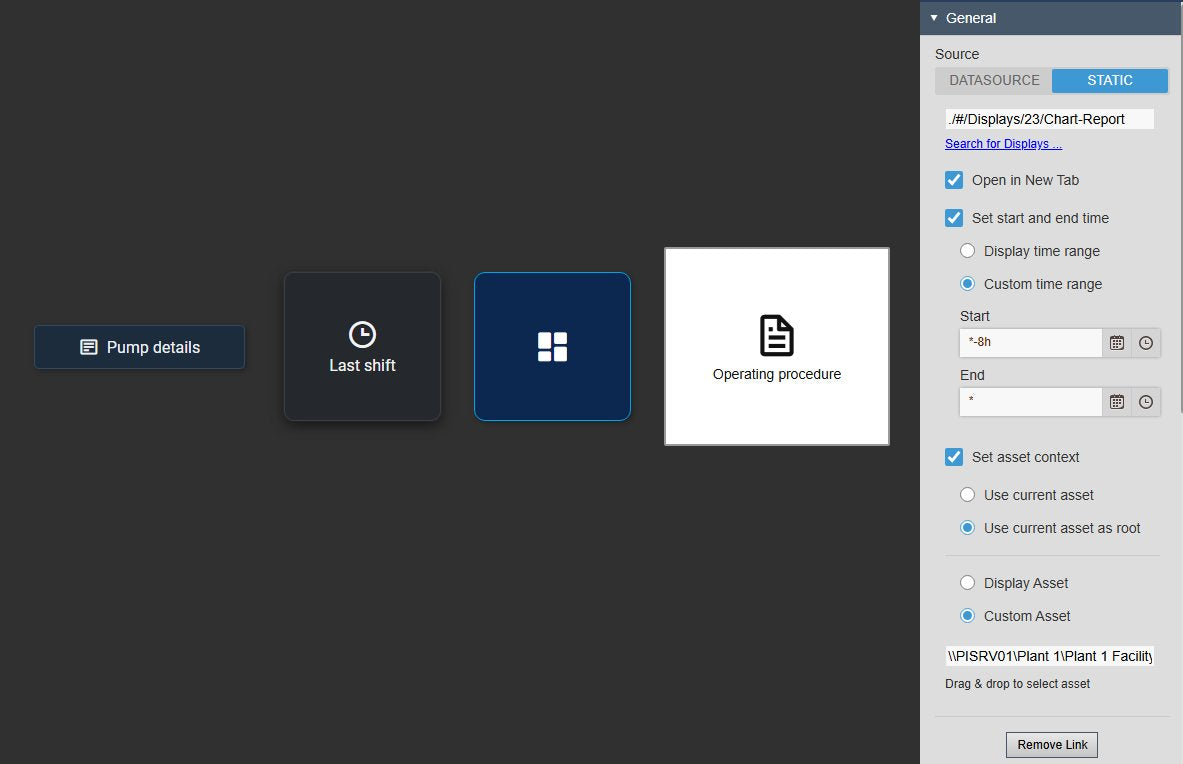Click the custom asset path field
1183x764 pixels.
point(1049,656)
